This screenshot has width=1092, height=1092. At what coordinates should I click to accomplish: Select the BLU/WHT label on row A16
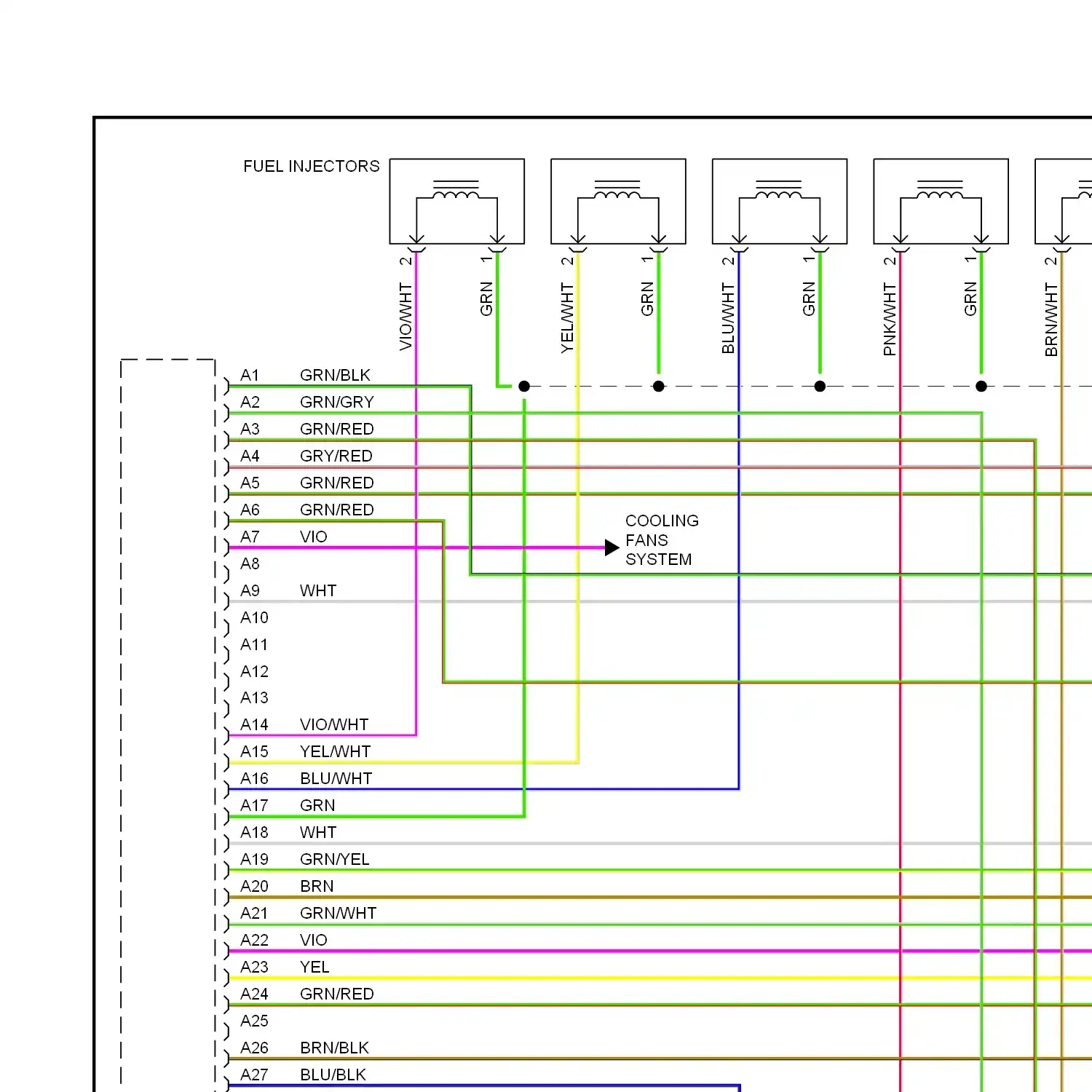point(336,779)
